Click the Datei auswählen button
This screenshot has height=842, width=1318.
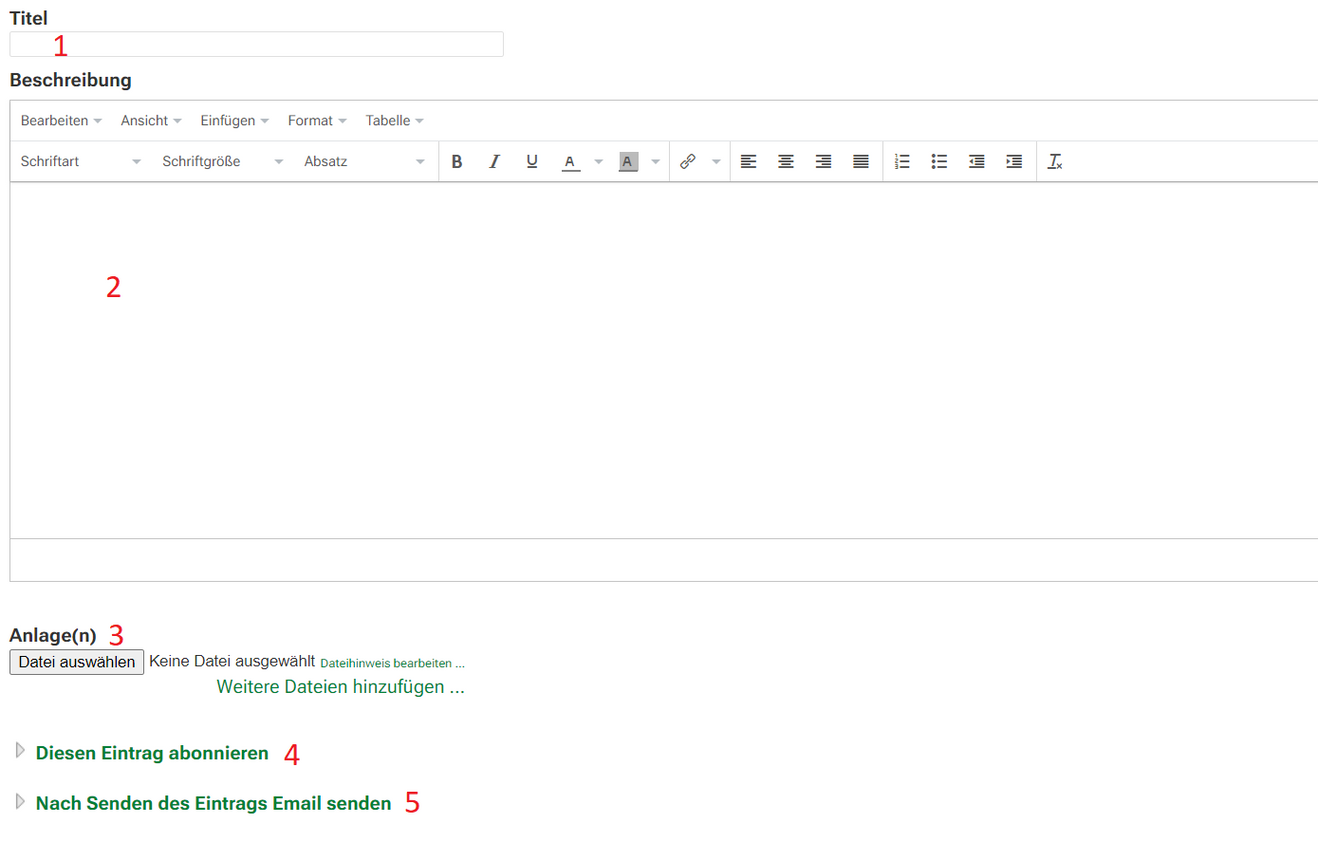pyautogui.click(x=77, y=662)
